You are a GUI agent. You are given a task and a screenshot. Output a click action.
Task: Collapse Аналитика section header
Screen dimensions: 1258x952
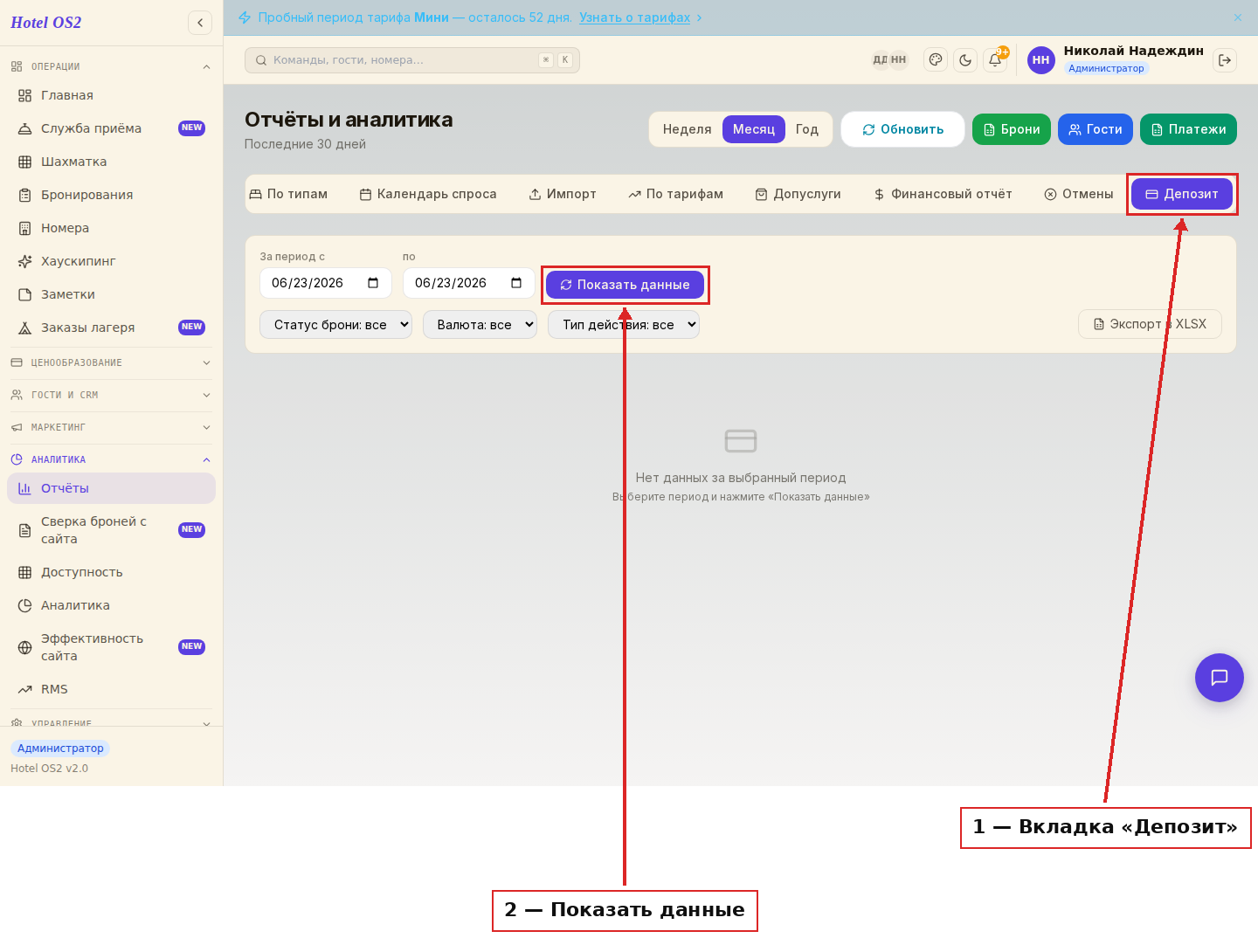(112, 459)
